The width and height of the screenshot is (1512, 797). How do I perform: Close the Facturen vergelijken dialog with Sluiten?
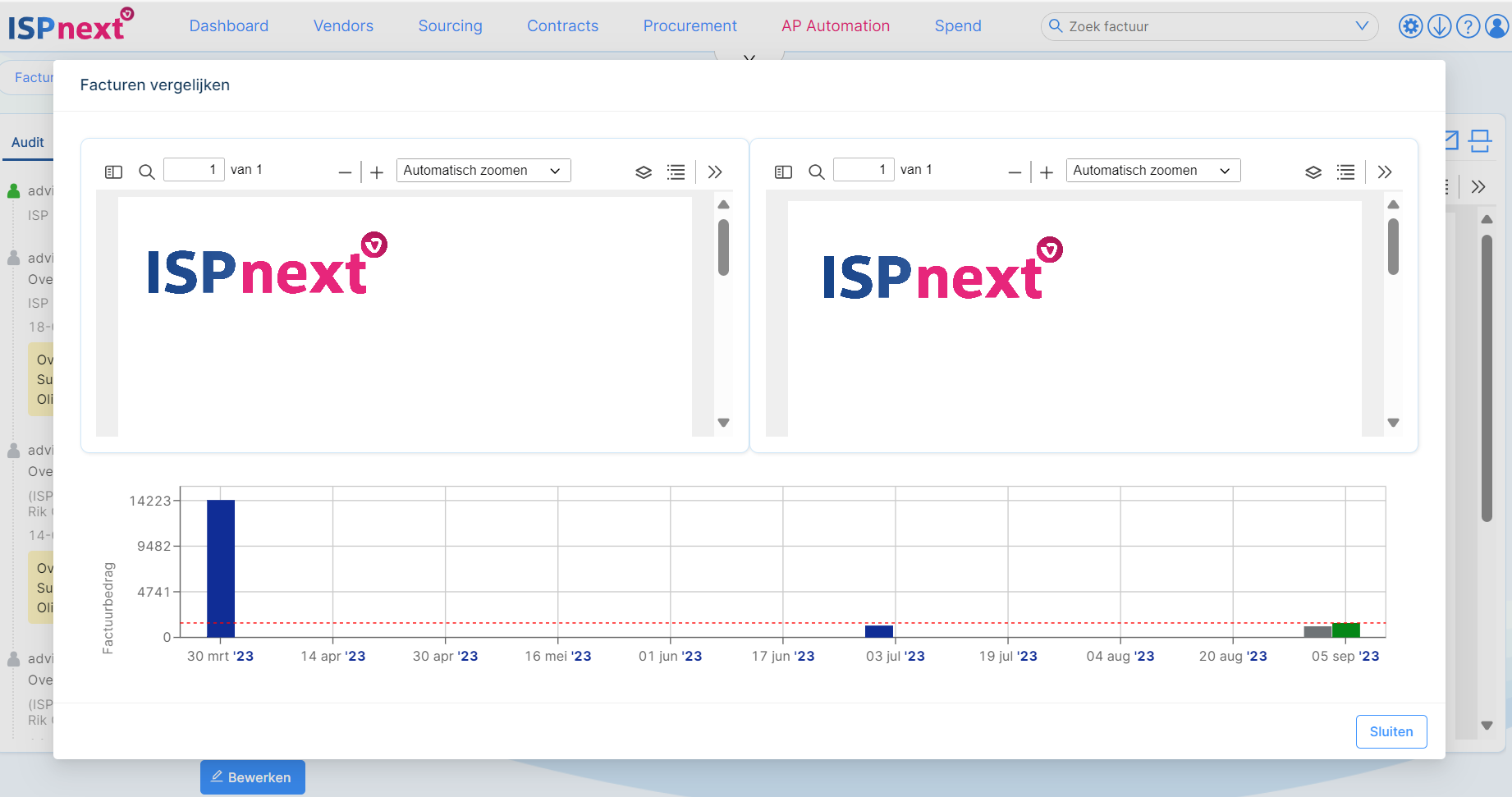(x=1391, y=731)
